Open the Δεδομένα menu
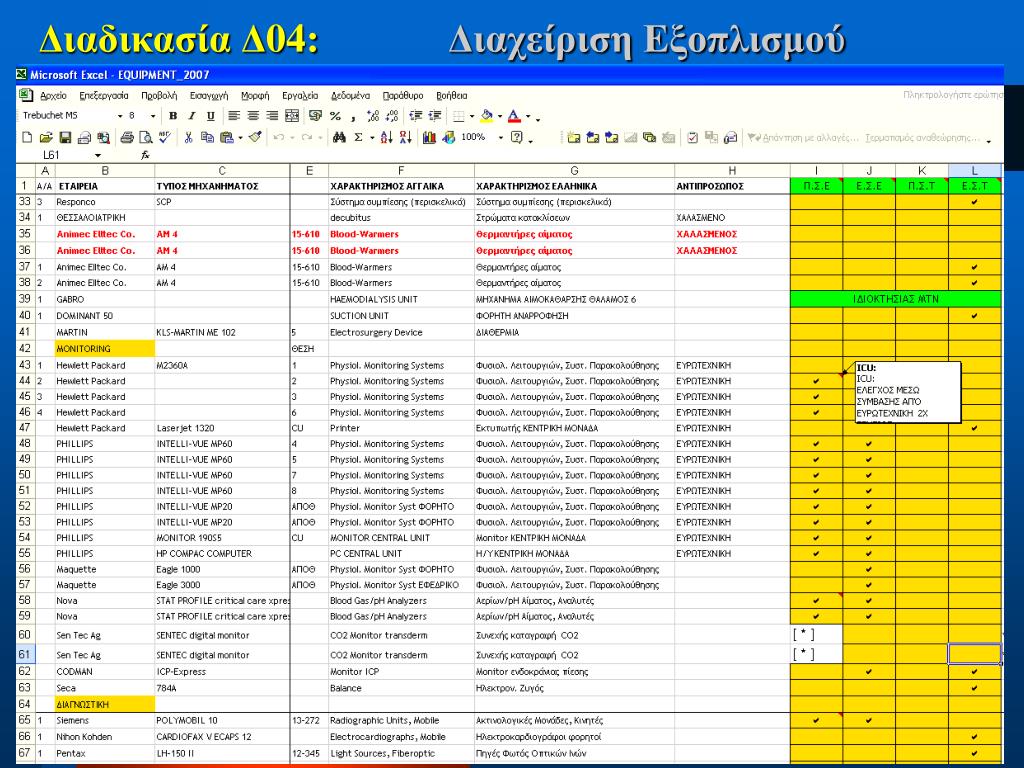1024x768 pixels. [350, 95]
